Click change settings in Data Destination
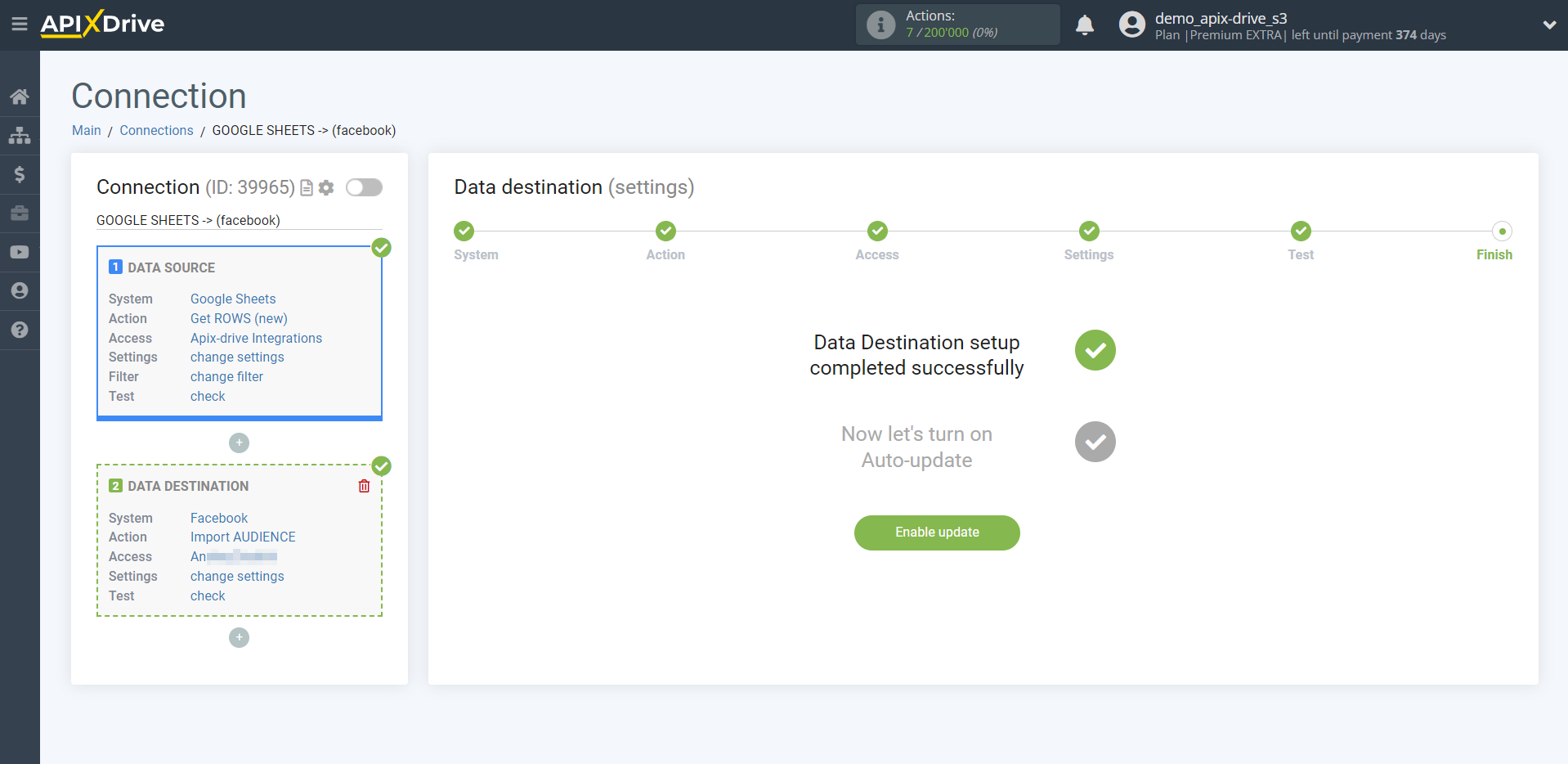The image size is (1568, 764). coord(237,576)
